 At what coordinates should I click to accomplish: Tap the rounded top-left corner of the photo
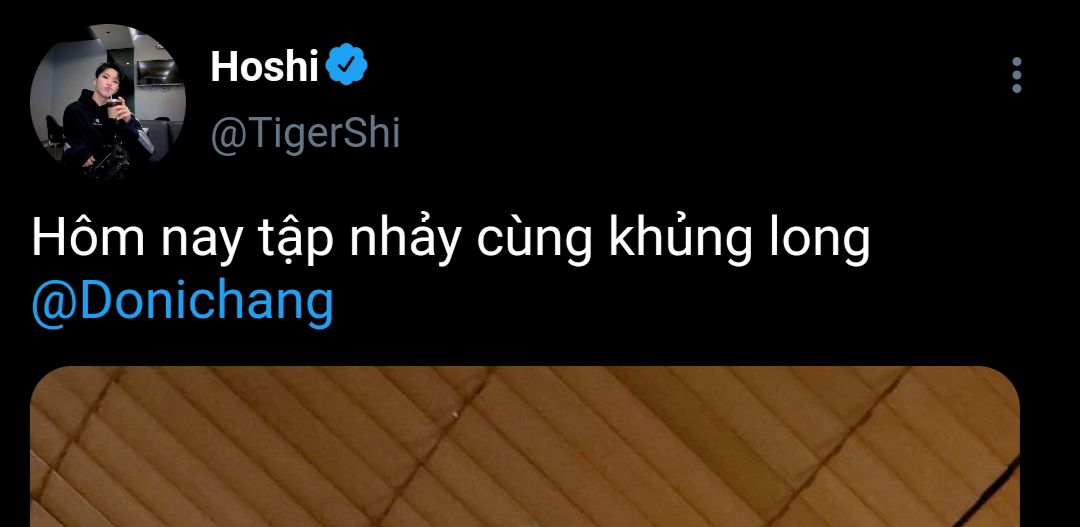pos(50,385)
